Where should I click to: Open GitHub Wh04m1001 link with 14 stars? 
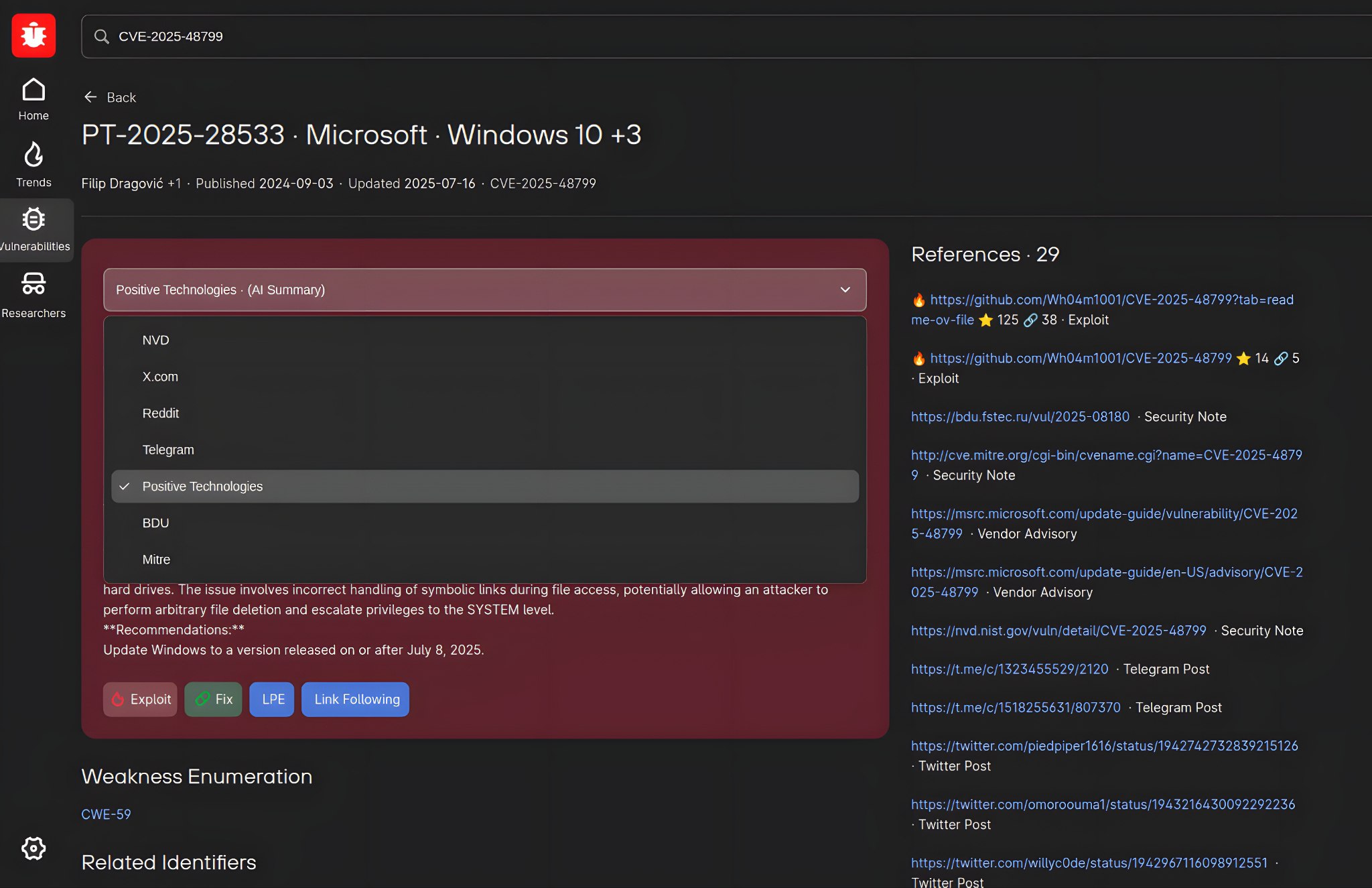(x=1081, y=359)
